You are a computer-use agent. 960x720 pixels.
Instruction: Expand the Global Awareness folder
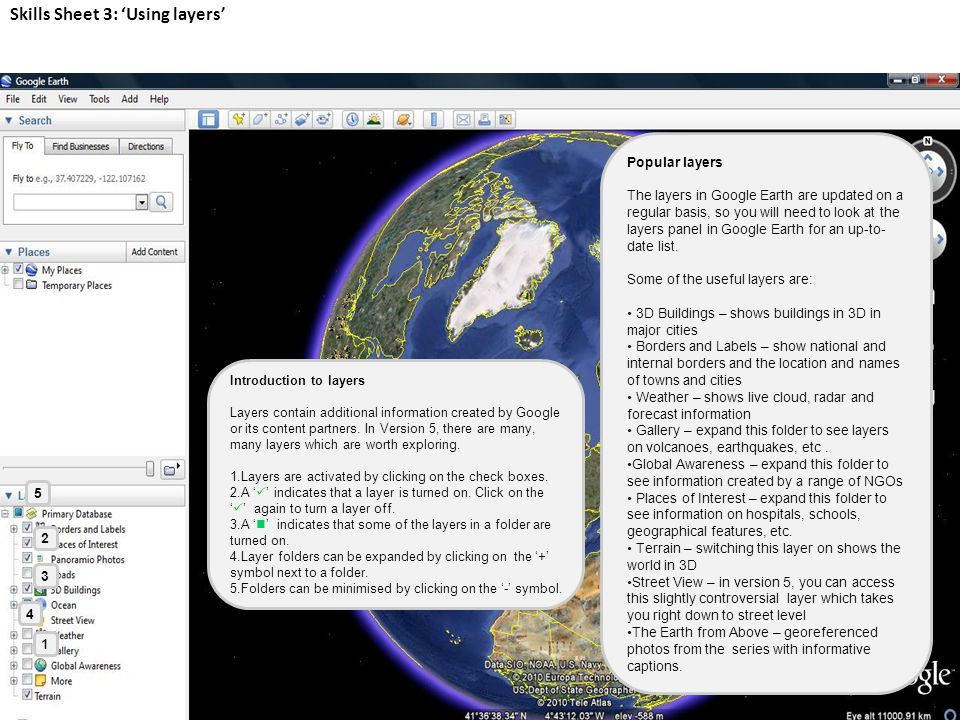(x=13, y=666)
